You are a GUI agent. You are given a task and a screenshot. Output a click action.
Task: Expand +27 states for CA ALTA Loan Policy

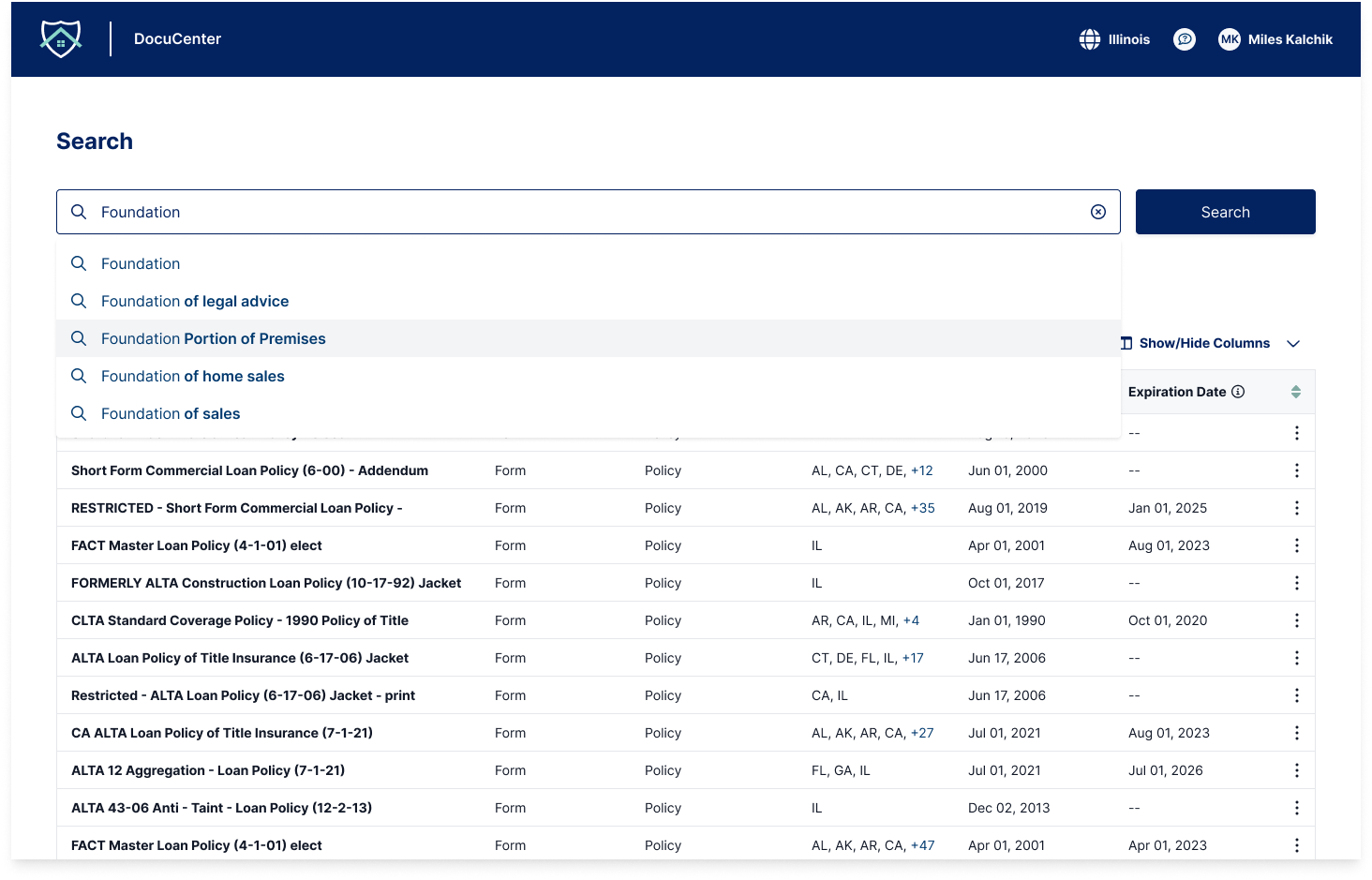pos(923,733)
